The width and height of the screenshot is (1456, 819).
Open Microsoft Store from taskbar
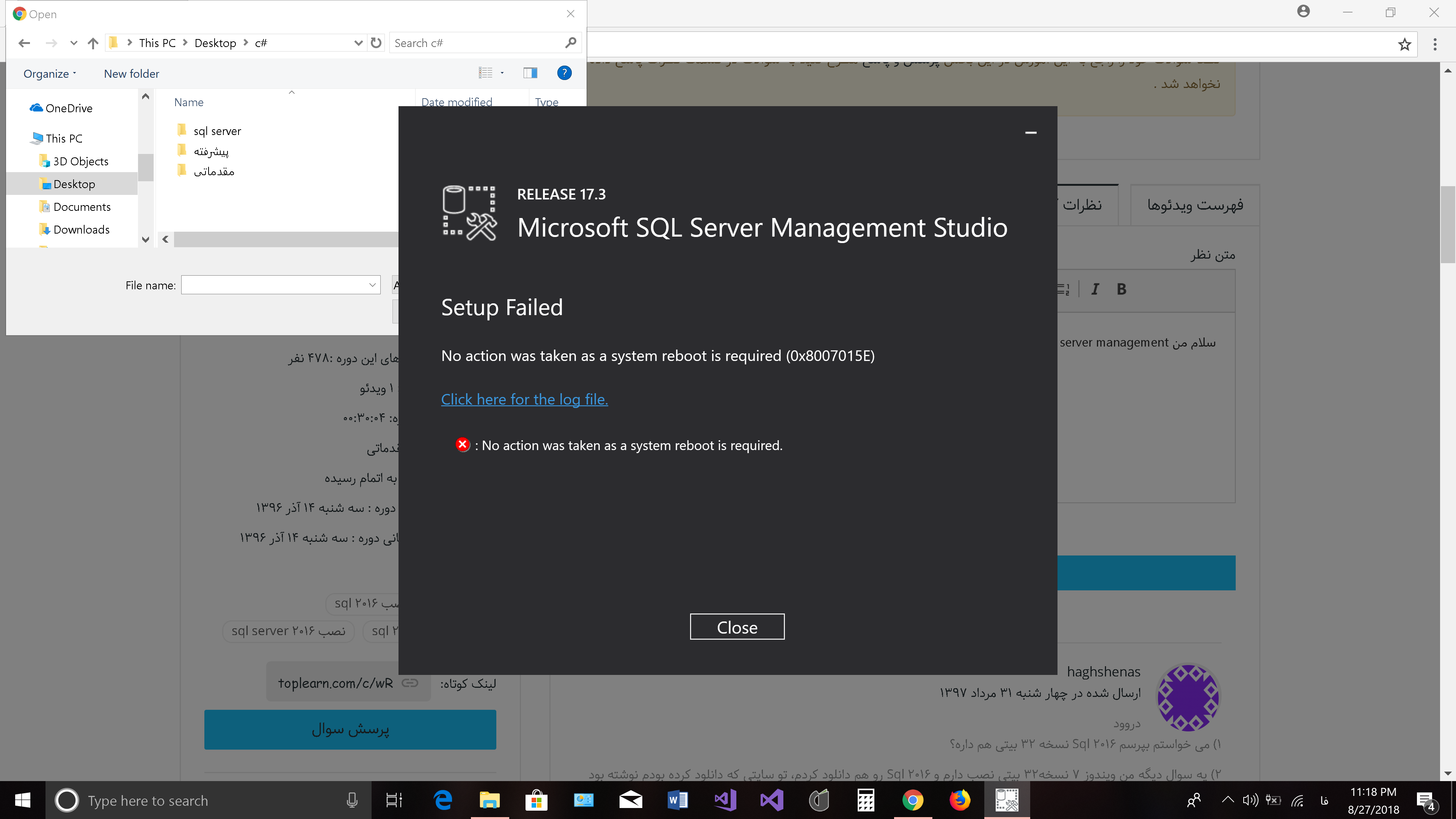point(537,800)
